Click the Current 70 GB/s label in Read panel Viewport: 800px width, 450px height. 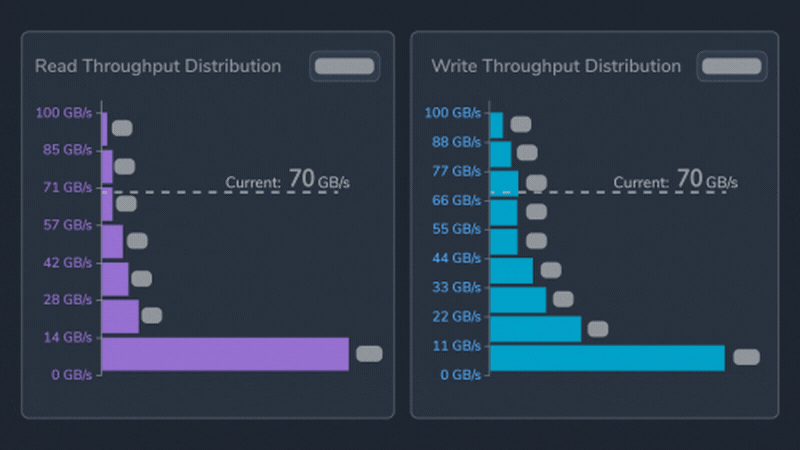point(287,181)
